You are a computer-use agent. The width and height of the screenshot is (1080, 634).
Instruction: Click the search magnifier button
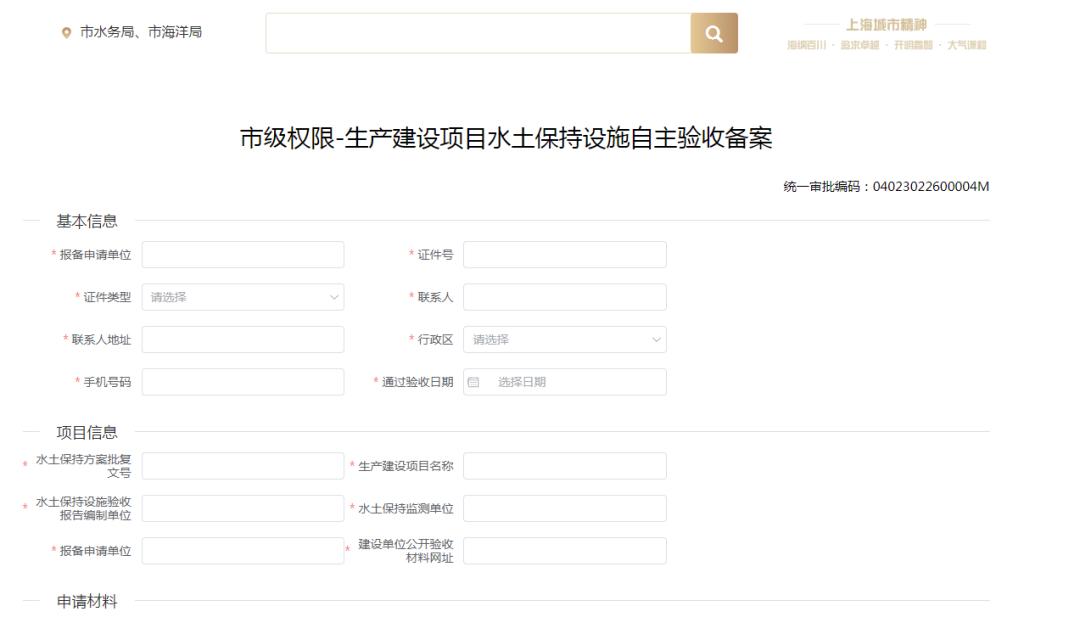(x=714, y=33)
